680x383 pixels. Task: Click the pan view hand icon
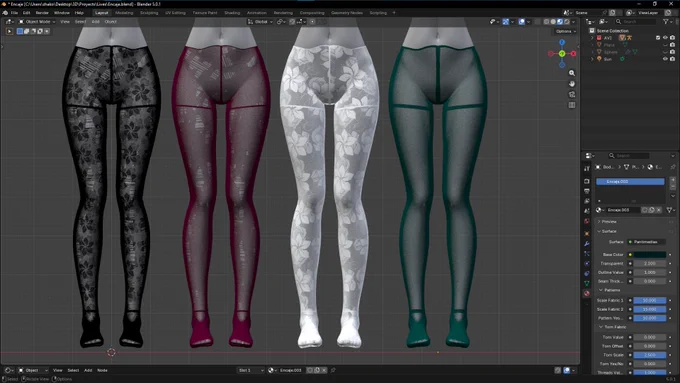pos(572,84)
